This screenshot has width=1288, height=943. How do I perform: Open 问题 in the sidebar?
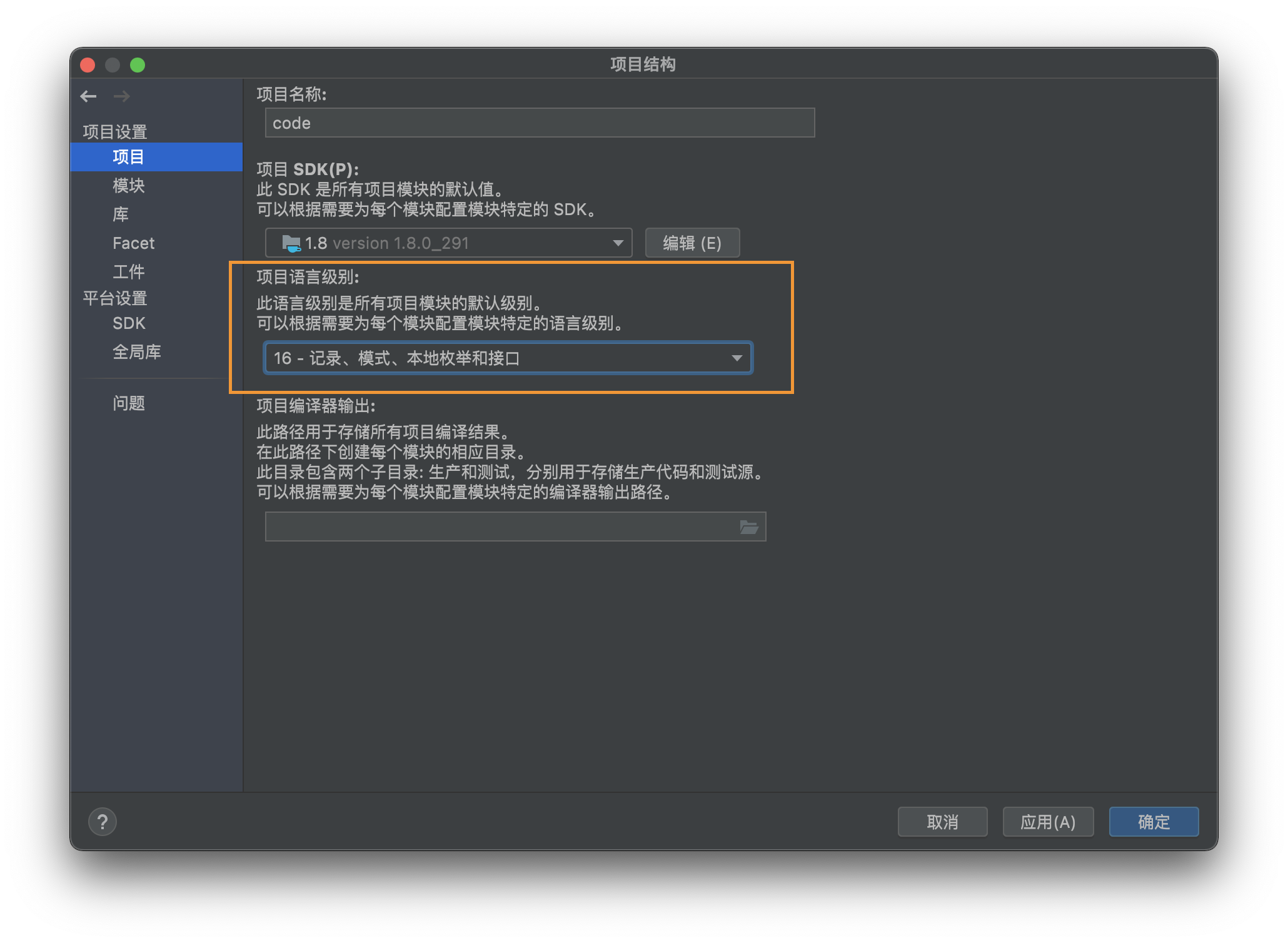pyautogui.click(x=129, y=403)
